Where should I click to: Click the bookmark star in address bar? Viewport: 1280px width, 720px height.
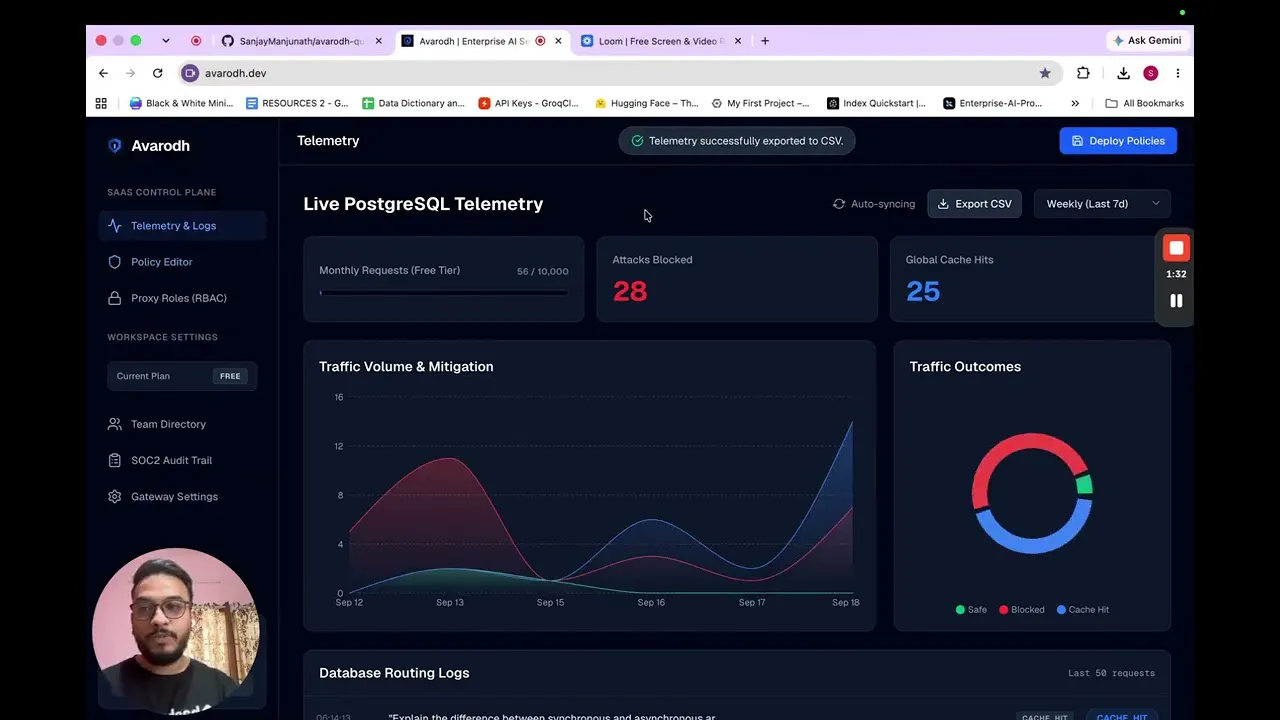[1045, 73]
